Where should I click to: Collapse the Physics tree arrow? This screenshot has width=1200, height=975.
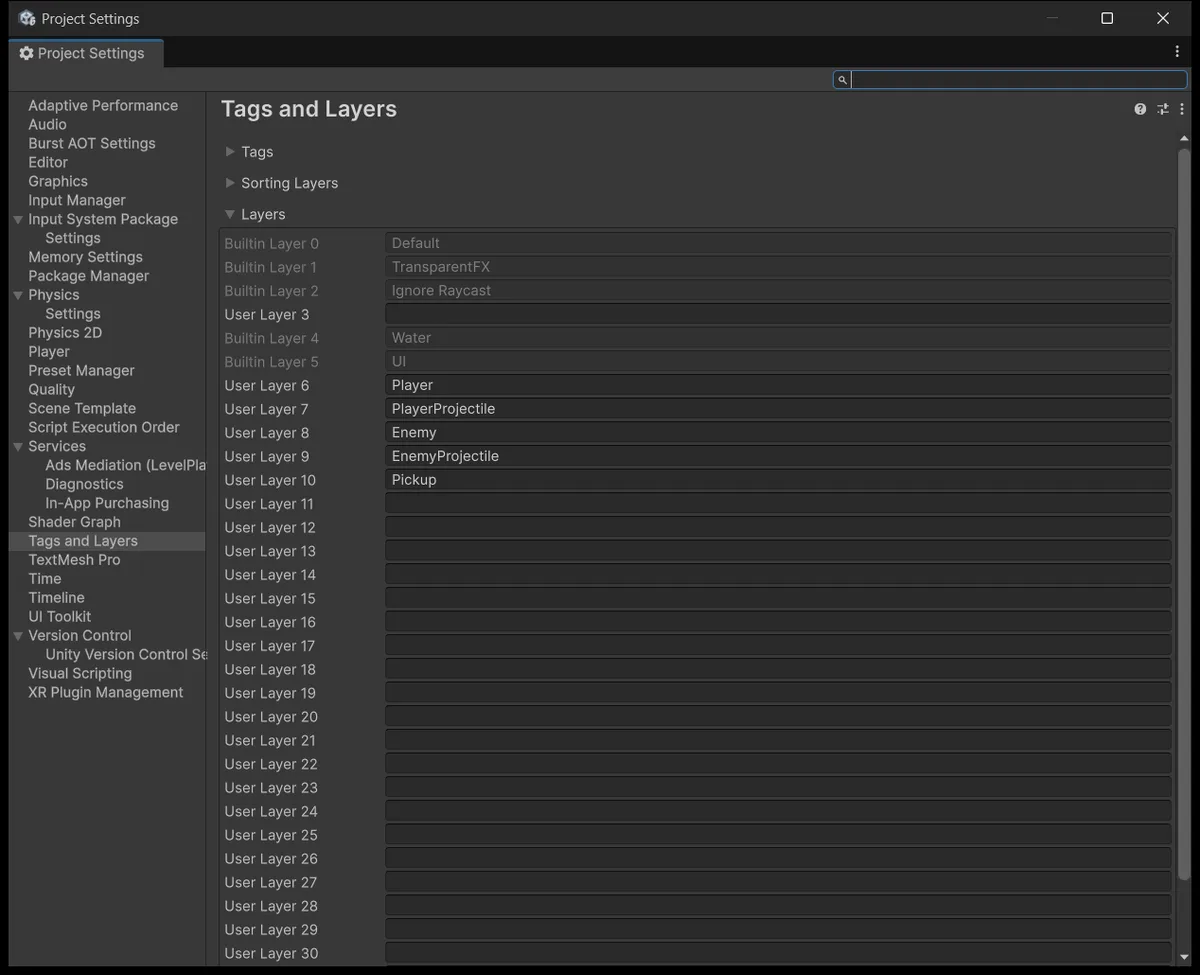18,295
